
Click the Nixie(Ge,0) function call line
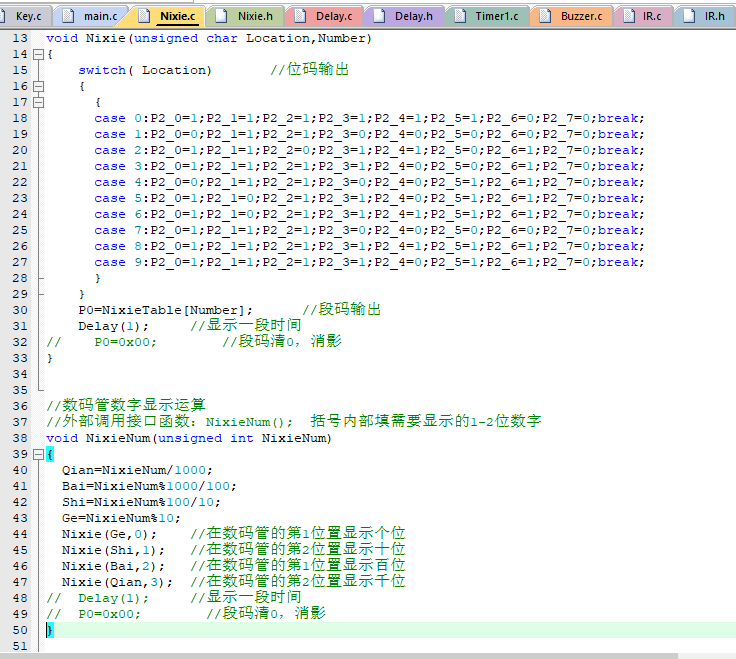pos(108,534)
